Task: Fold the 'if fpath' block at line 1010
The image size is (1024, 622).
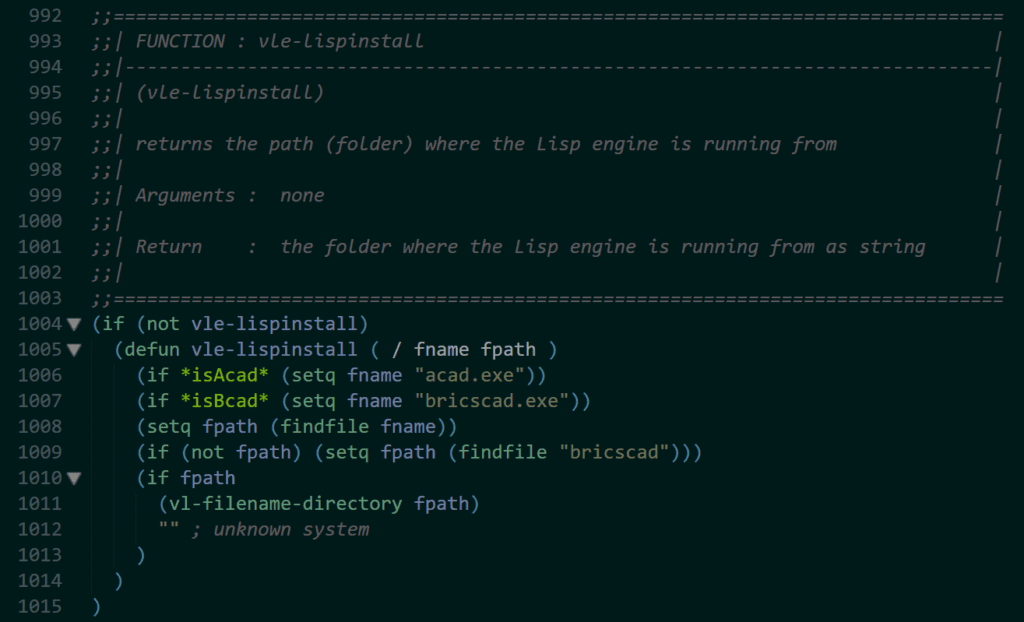Action: tap(73, 478)
